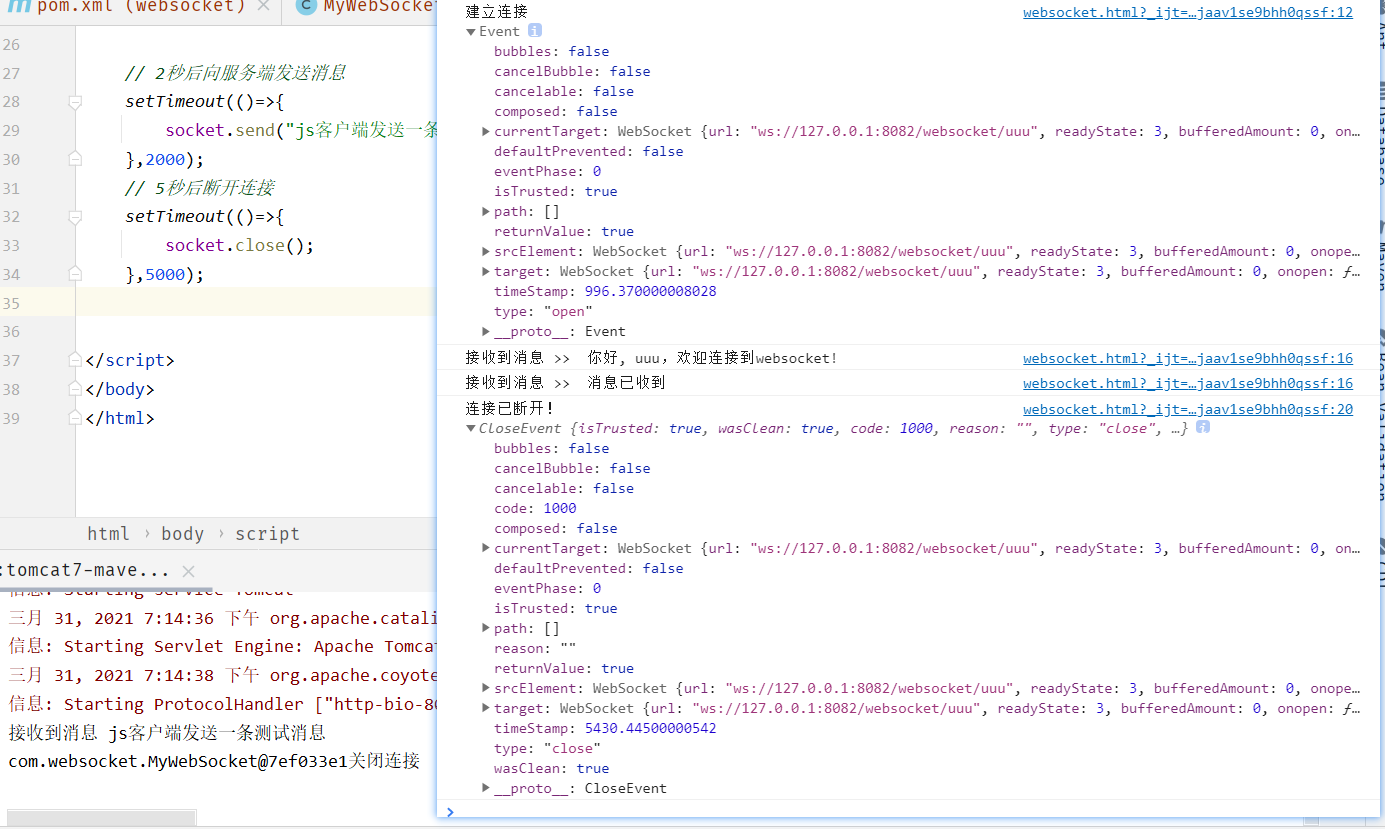Expand srcElement under the open Event

(486, 251)
